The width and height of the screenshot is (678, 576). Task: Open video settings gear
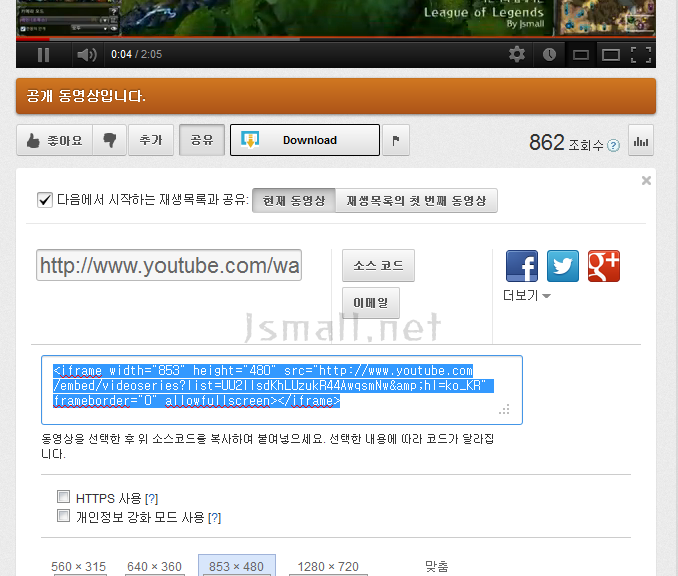pos(517,54)
